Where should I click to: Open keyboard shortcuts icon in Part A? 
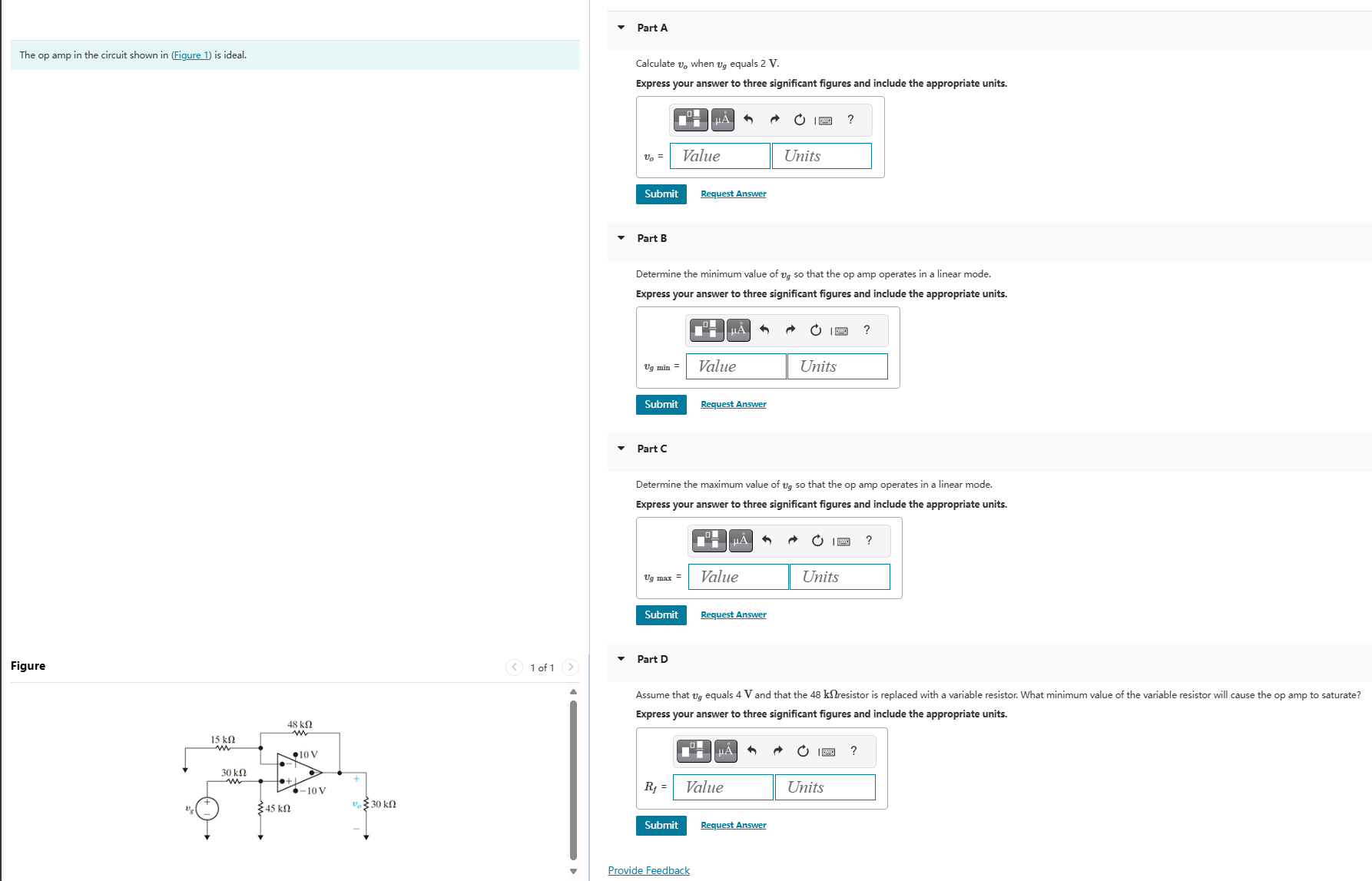pos(824,121)
